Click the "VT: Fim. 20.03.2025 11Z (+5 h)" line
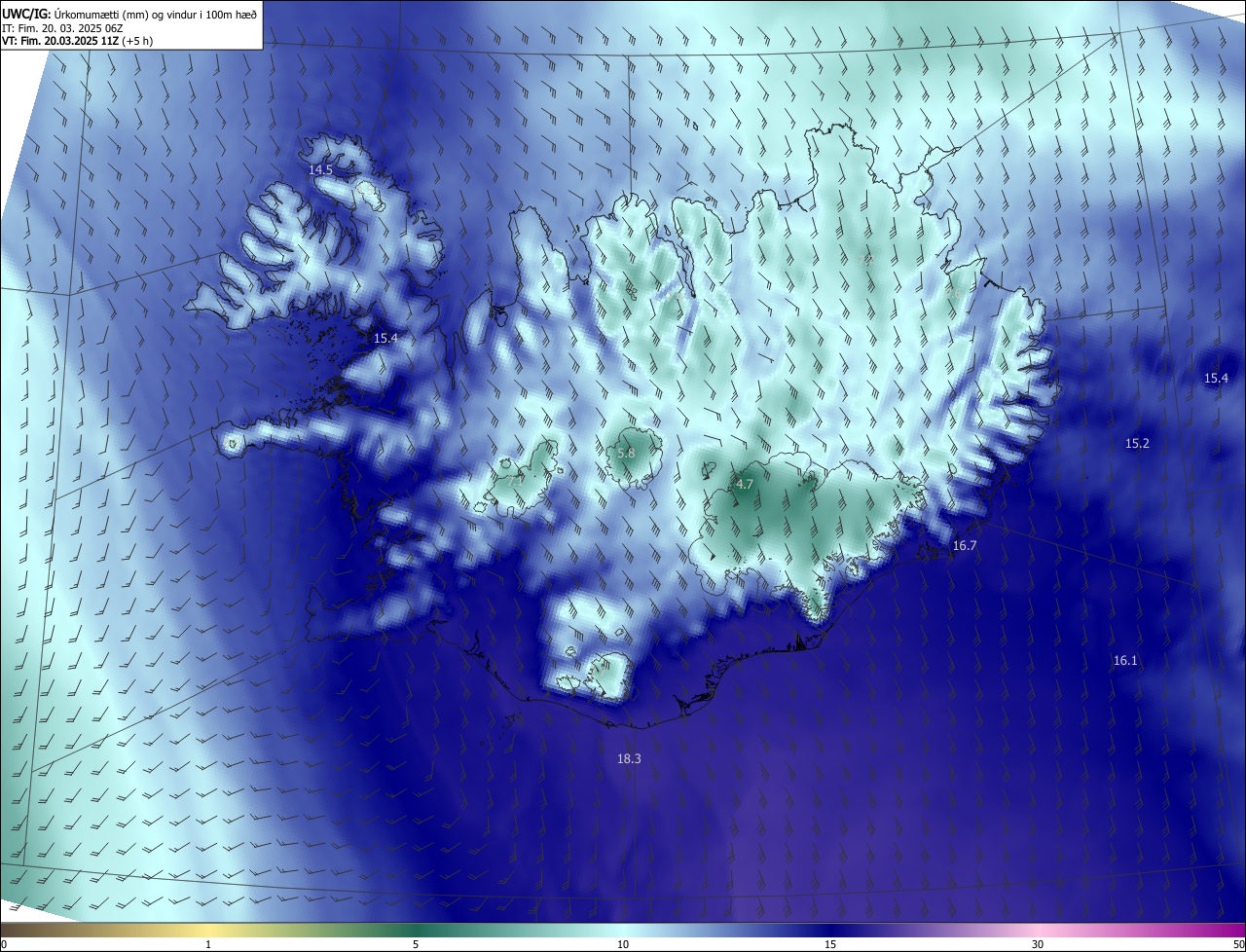This screenshot has width=1246, height=952. coord(78,41)
